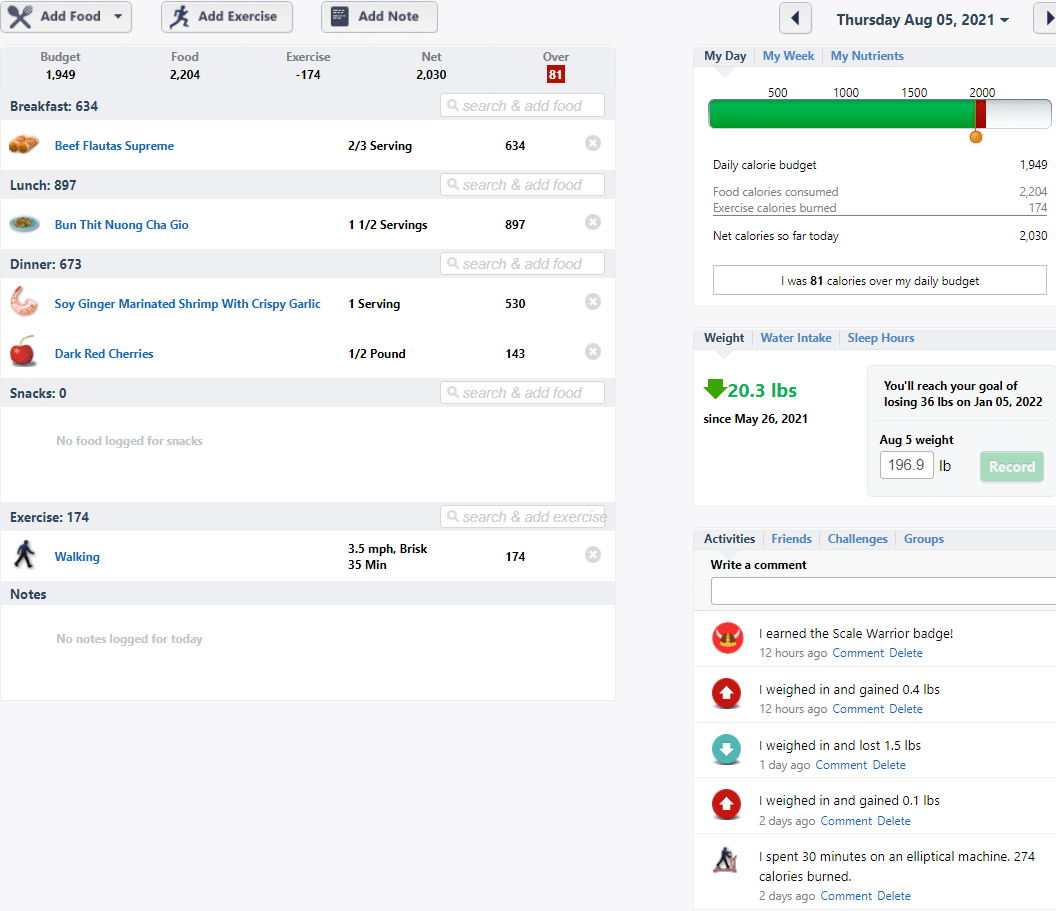Remove the Beef Flautas Supreme entry

pyautogui.click(x=593, y=143)
